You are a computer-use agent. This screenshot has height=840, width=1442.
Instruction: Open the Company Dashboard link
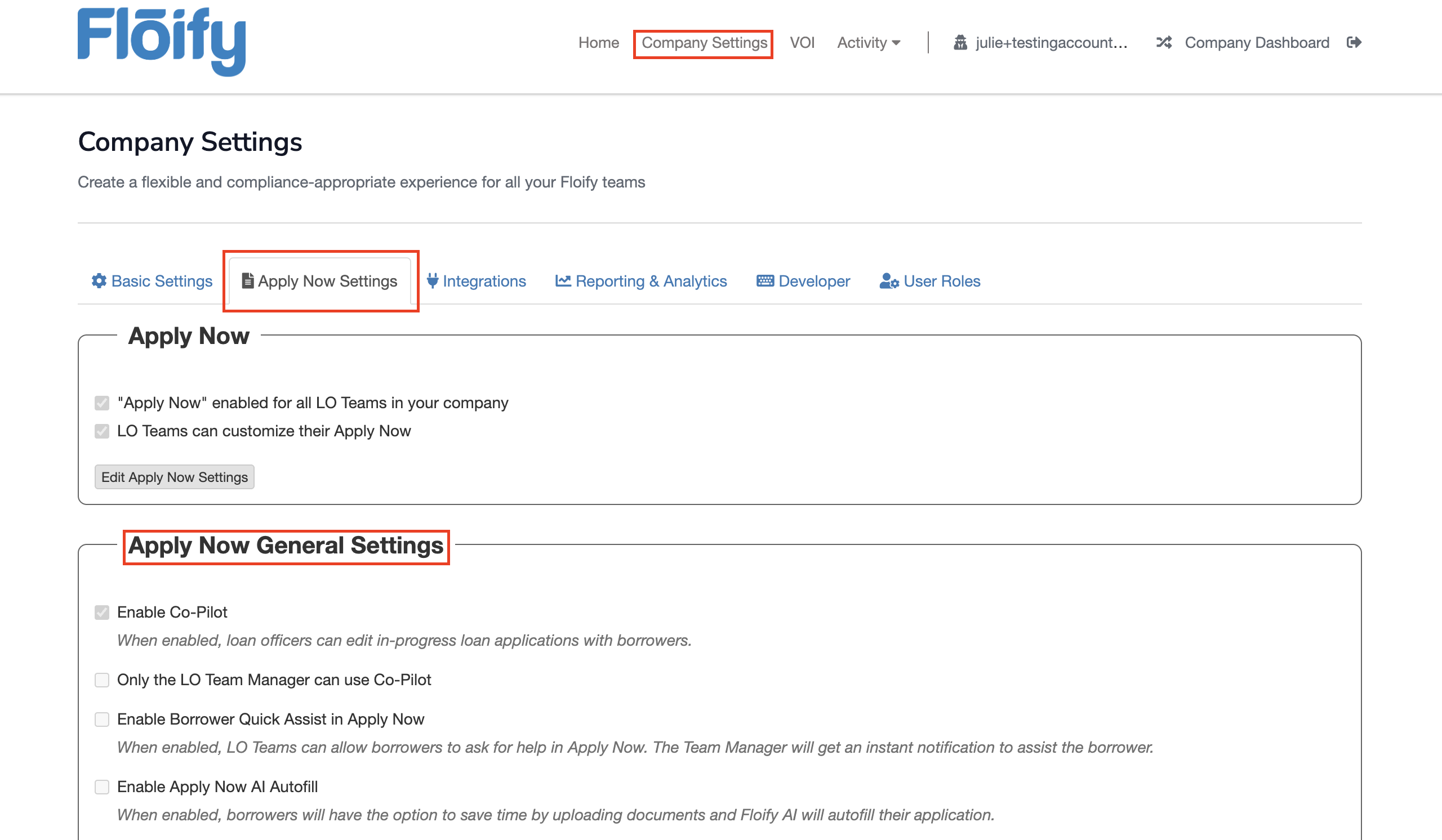[1257, 42]
